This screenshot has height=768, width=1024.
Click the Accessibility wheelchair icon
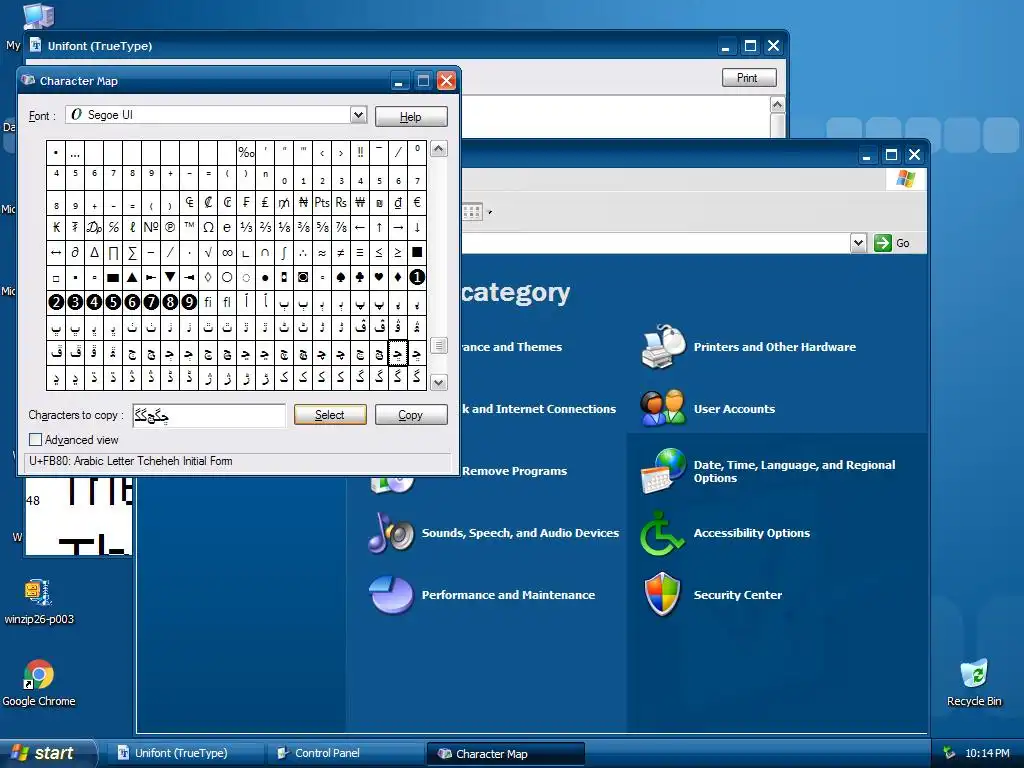click(x=661, y=533)
